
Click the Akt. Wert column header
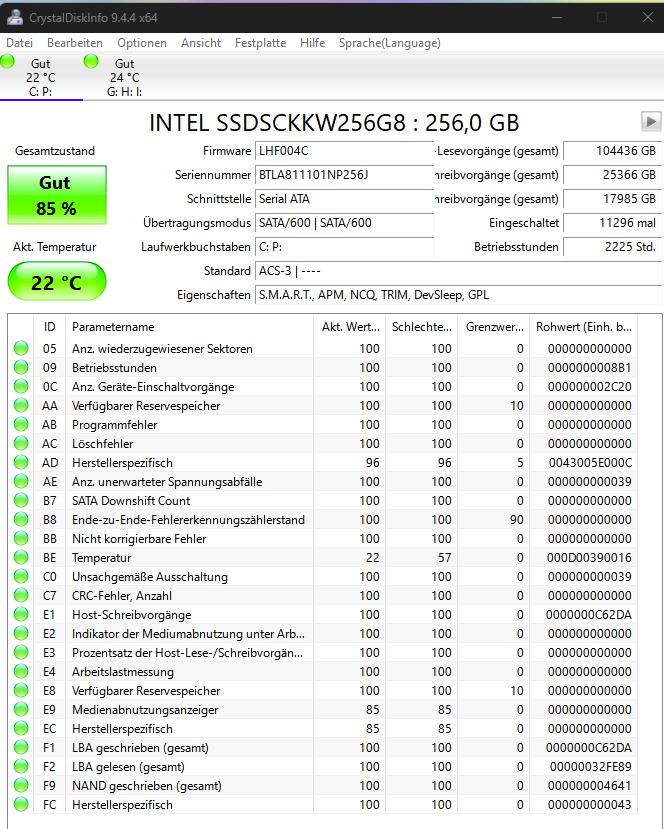coord(350,327)
